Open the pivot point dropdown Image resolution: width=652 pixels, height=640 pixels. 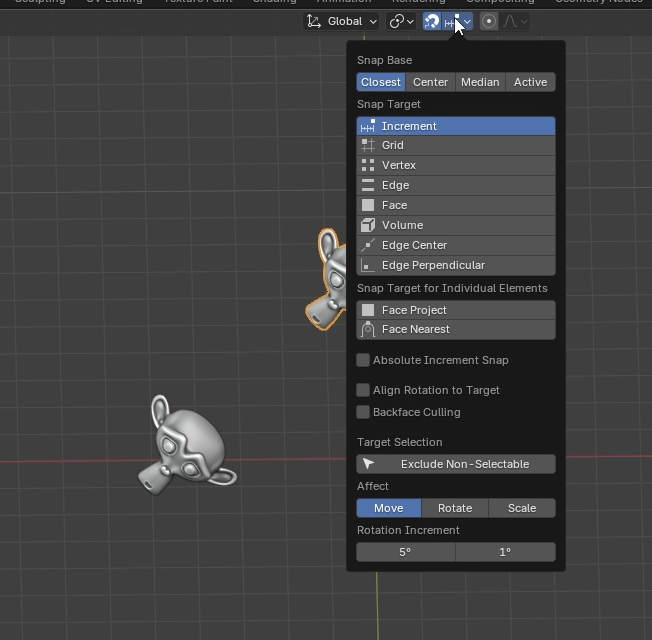pos(401,21)
